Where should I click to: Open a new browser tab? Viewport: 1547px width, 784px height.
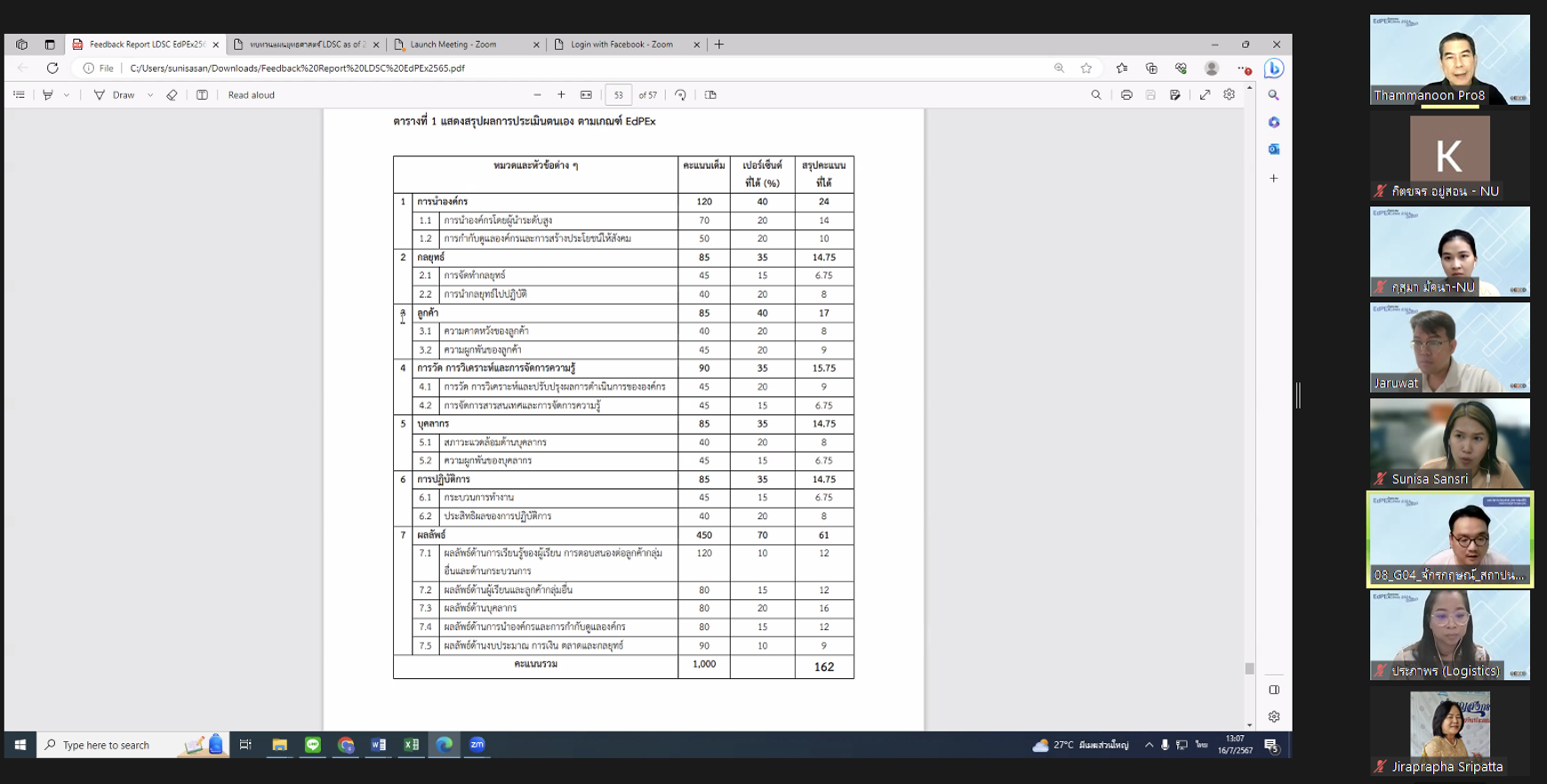pyautogui.click(x=719, y=44)
